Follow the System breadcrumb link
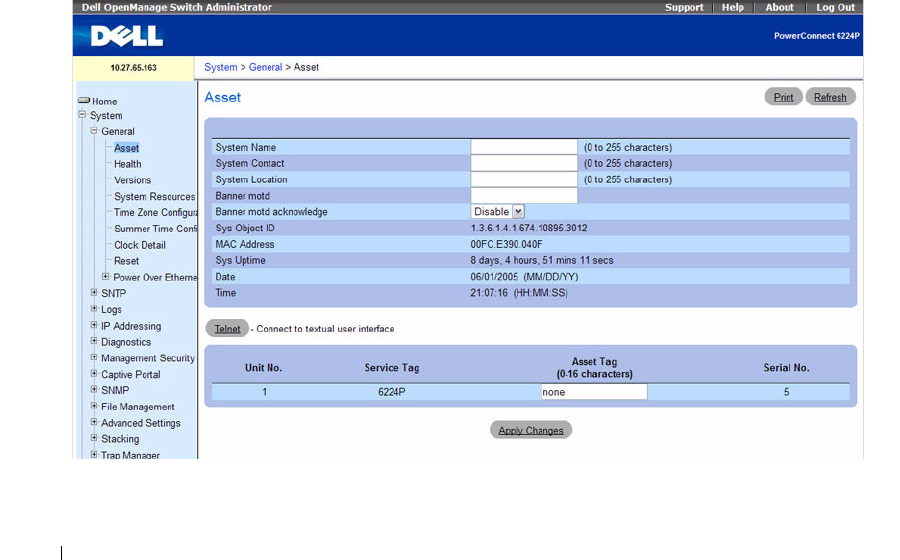 (220, 67)
